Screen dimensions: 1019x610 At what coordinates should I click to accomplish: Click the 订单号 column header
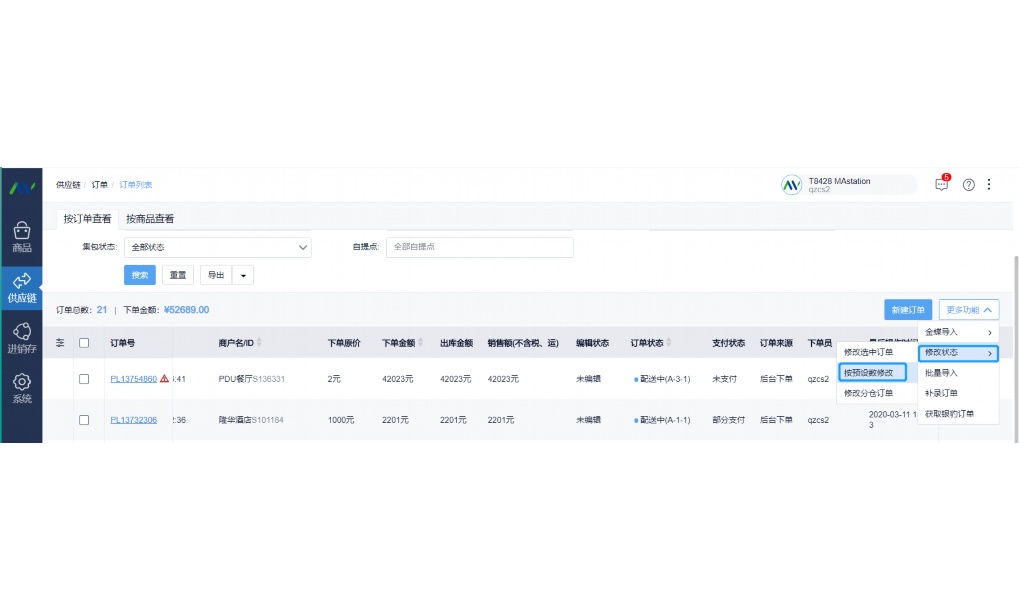(x=122, y=343)
